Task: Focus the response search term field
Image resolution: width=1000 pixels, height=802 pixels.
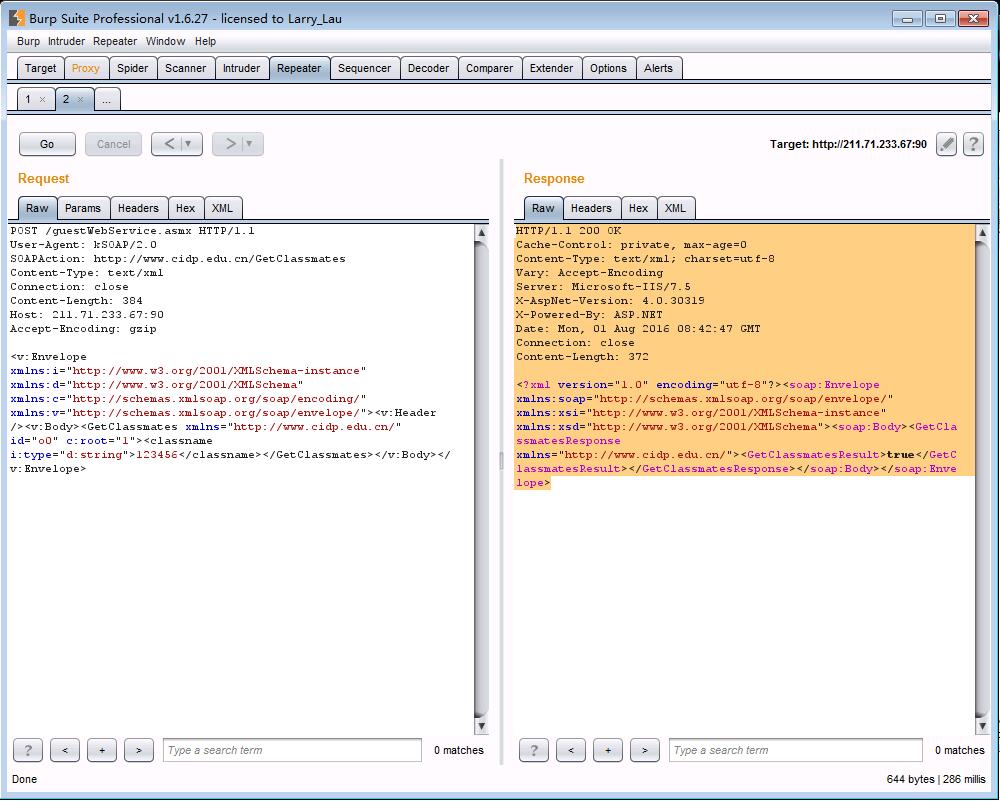Action: coord(795,750)
